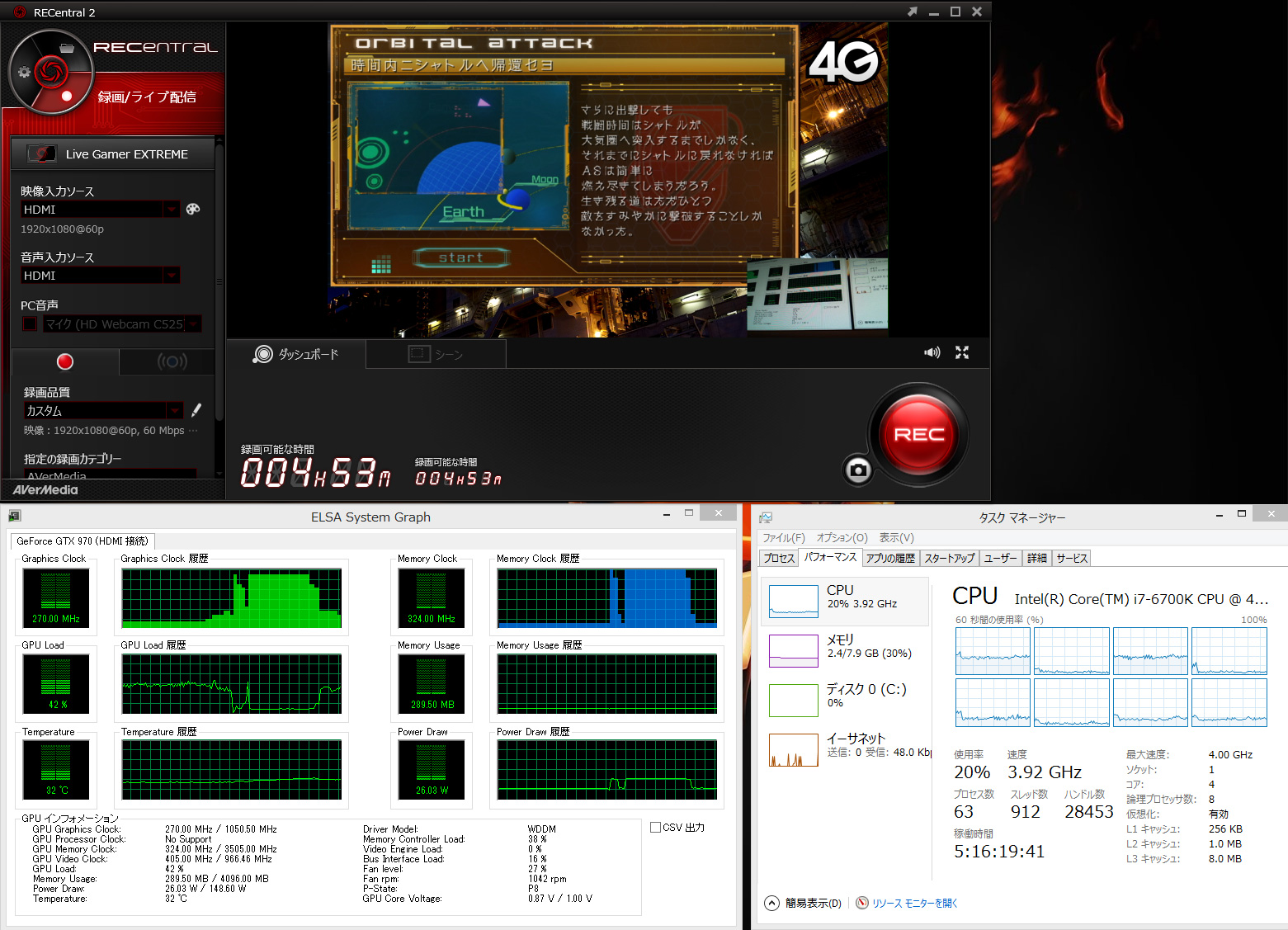This screenshot has height=930, width=1288.
Task: Click the RECentral pin window icon
Action: point(912,12)
